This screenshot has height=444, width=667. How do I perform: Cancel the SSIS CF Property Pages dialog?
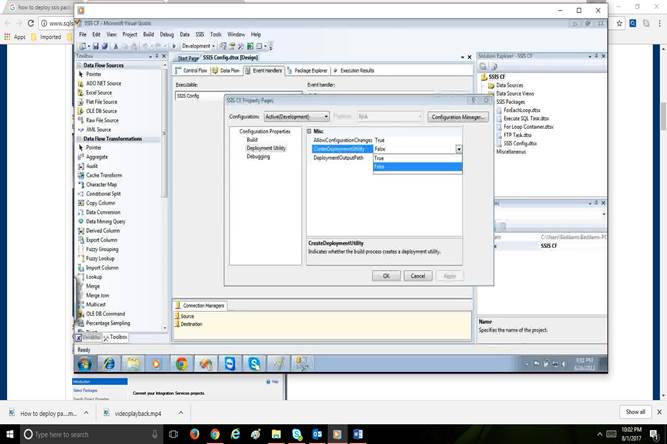(x=418, y=276)
